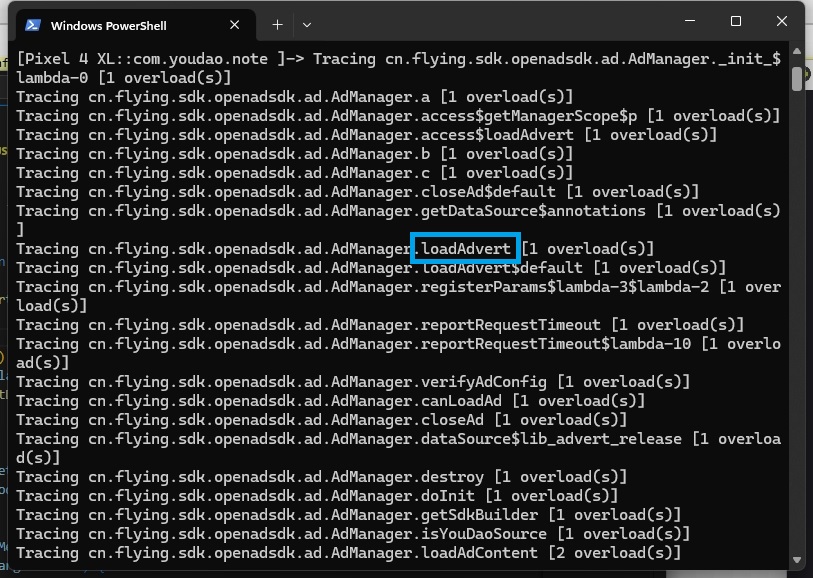Click the verifyAdConfig trace line
Screen dimensions: 813x578
(353, 382)
